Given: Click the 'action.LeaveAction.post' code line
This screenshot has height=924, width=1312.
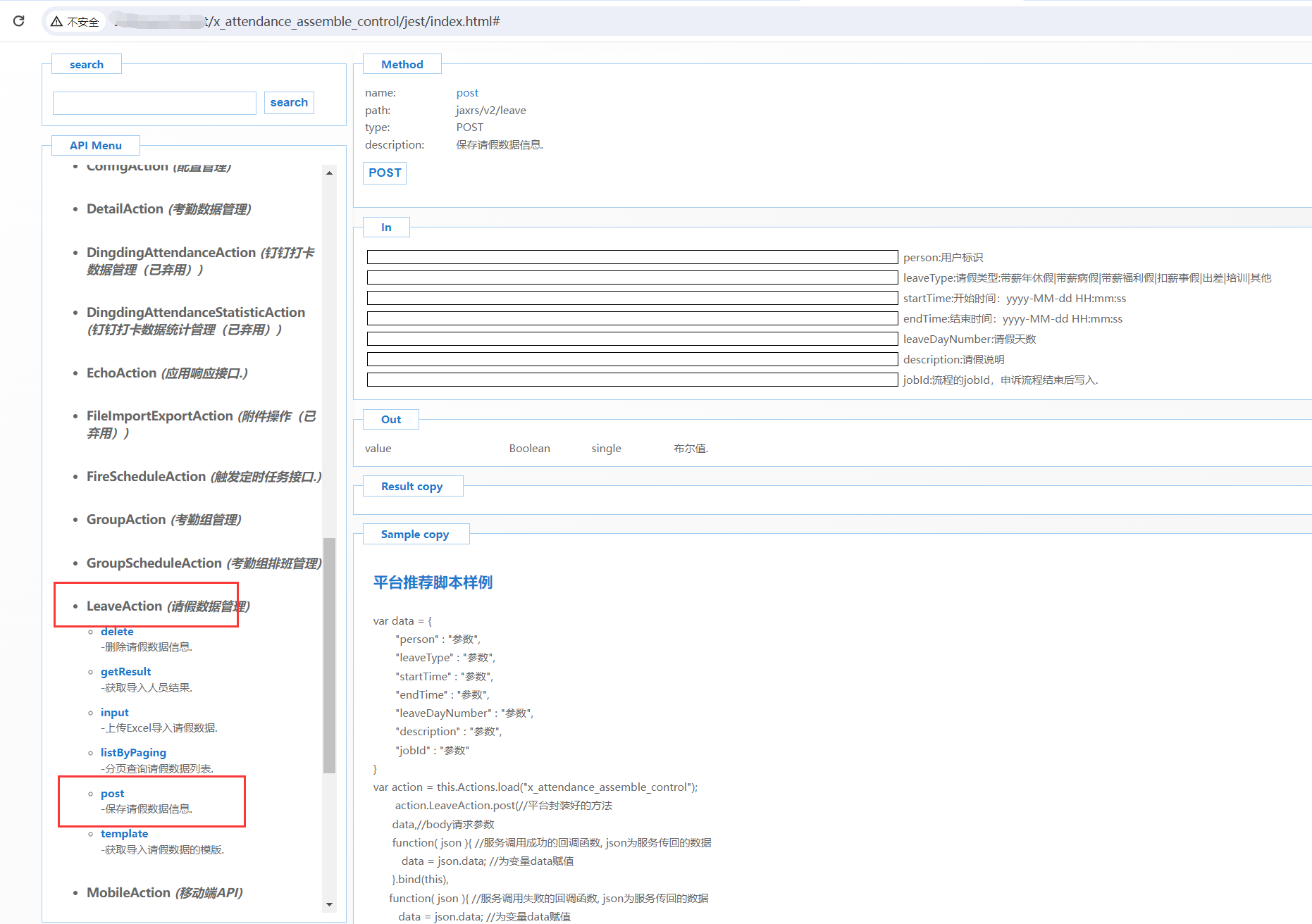Looking at the screenshot, I should (504, 806).
